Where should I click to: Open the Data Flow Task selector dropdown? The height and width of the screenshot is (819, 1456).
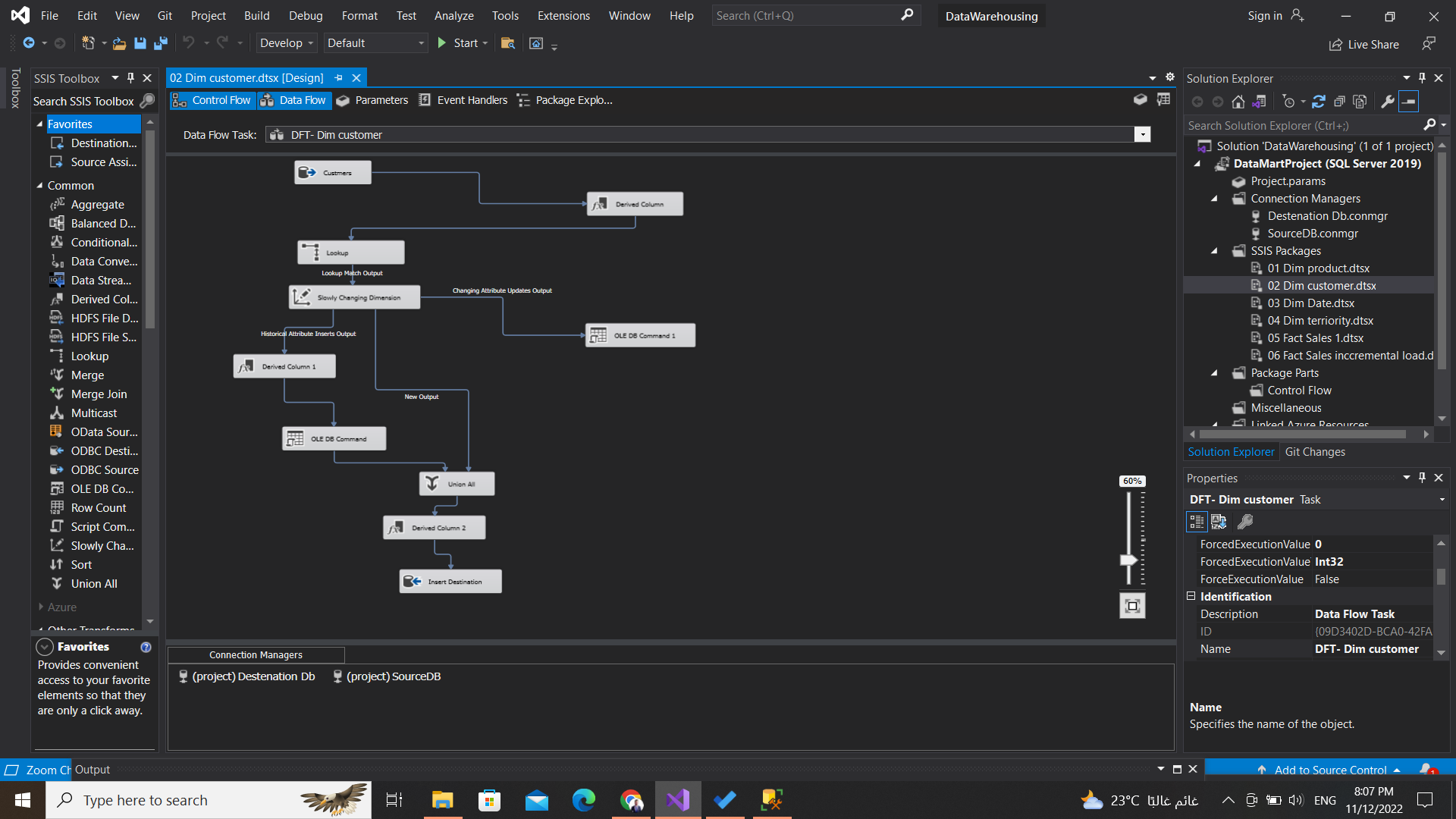(x=1142, y=134)
